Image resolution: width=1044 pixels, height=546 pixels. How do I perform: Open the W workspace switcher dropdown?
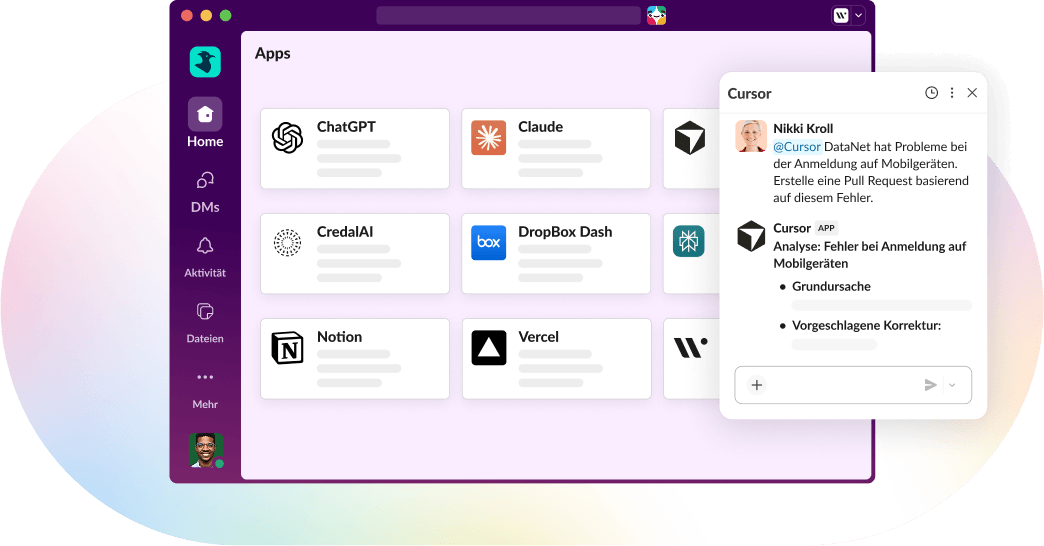pos(848,15)
